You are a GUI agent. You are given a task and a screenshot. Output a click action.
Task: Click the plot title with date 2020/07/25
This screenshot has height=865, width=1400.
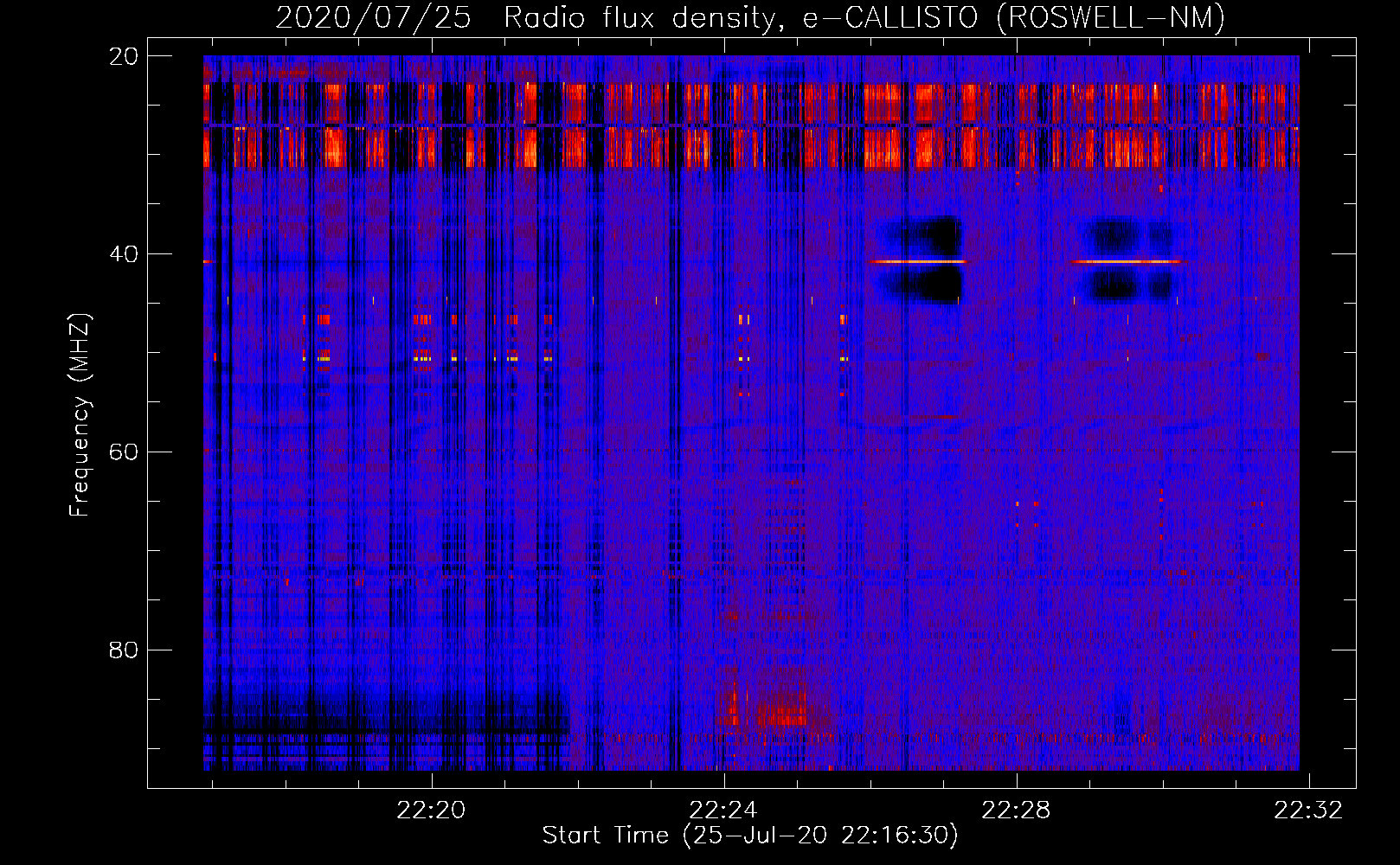[x=750, y=17]
